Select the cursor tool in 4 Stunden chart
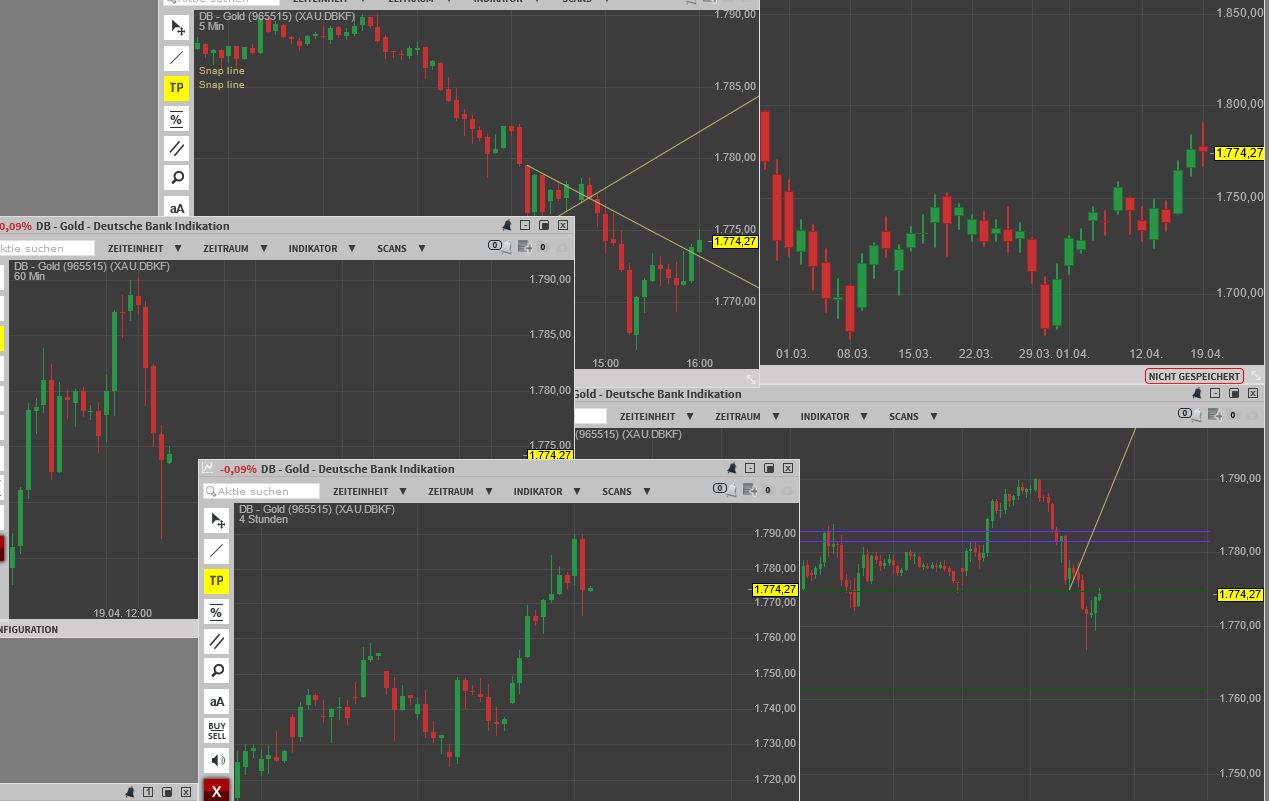The width and height of the screenshot is (1269, 801). click(x=217, y=521)
